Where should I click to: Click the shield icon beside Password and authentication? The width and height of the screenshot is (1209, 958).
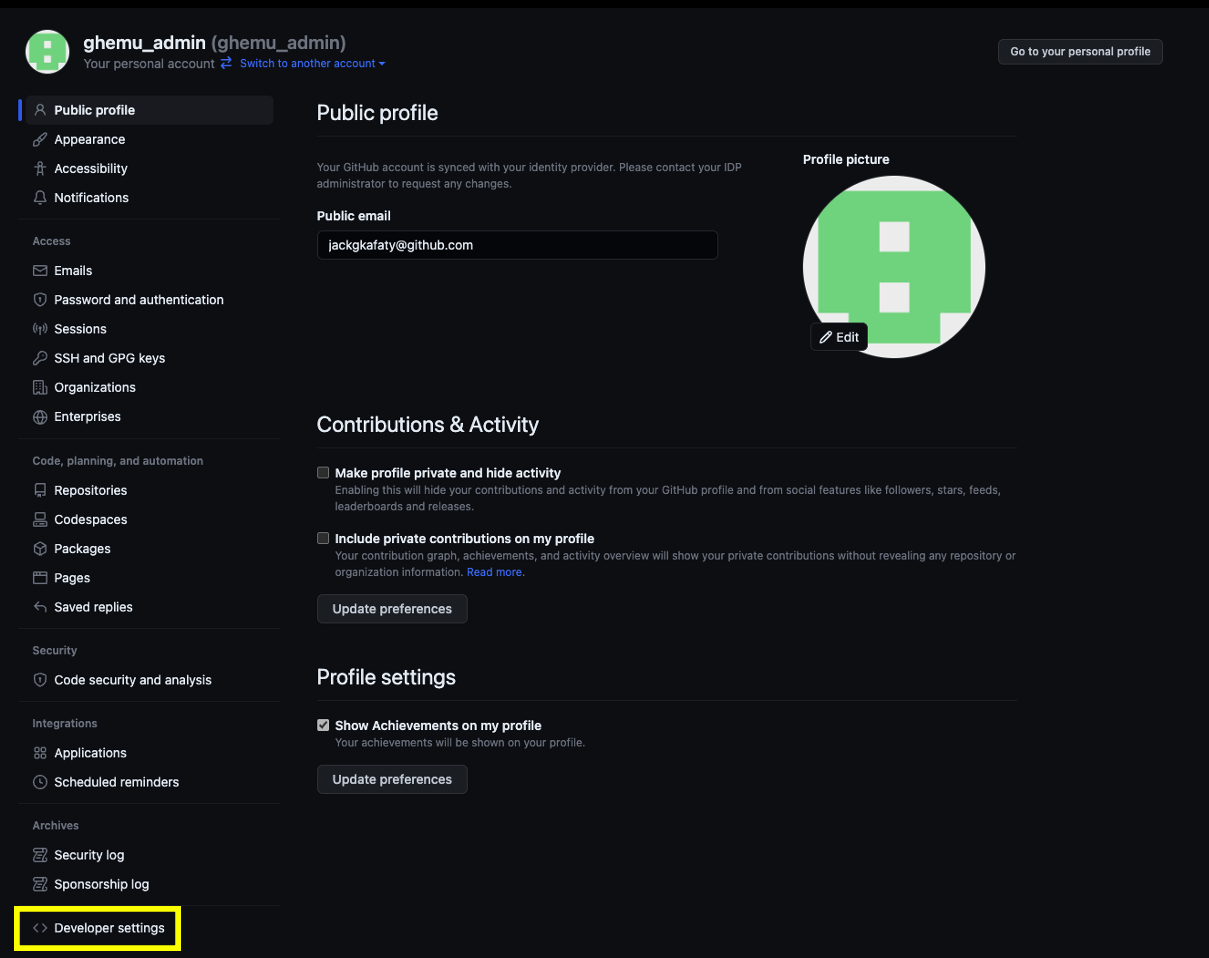(x=40, y=299)
